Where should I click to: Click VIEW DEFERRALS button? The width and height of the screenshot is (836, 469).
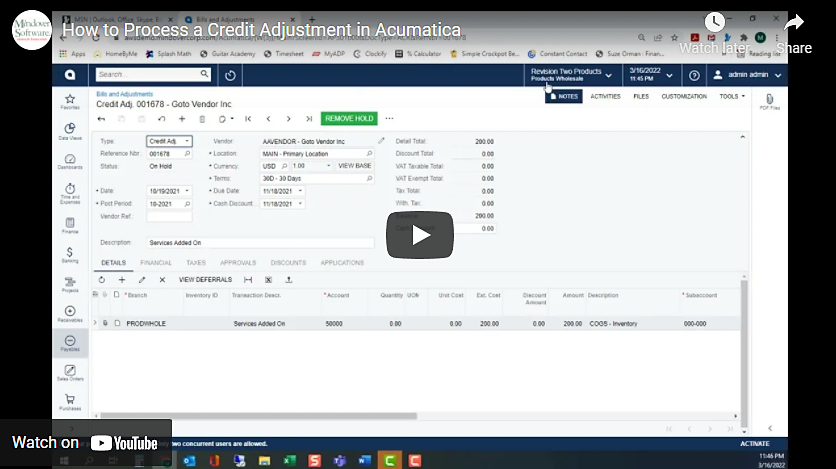click(x=205, y=280)
